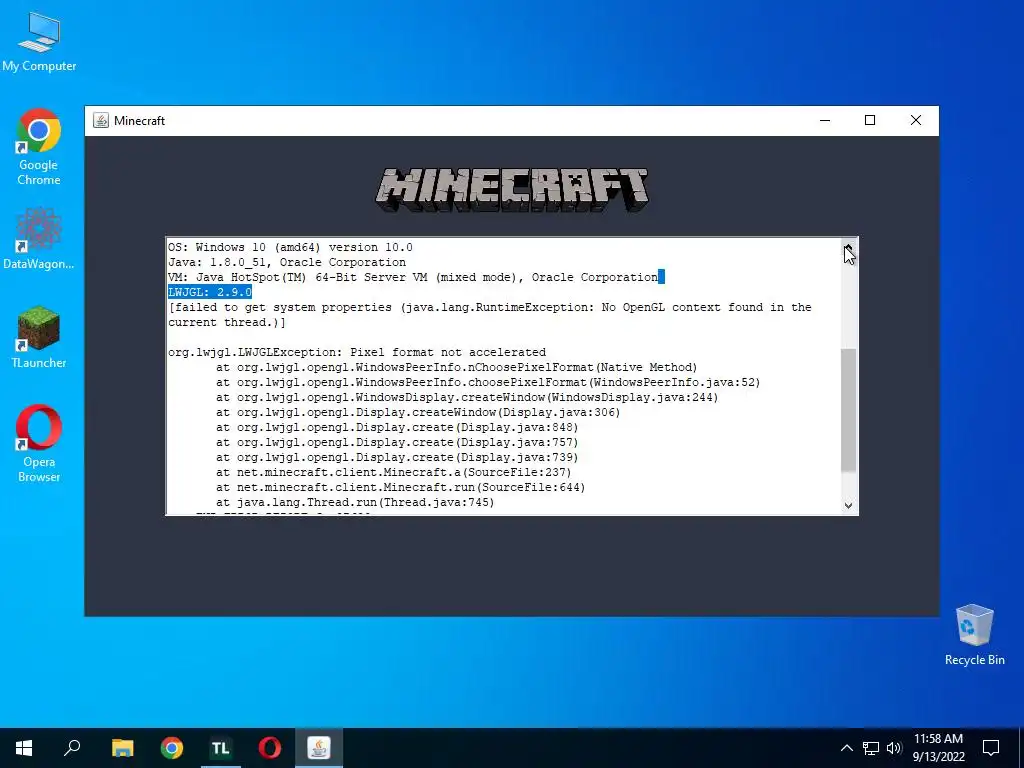
Task: Open taskbar search magnifier
Action: pyautogui.click(x=72, y=748)
